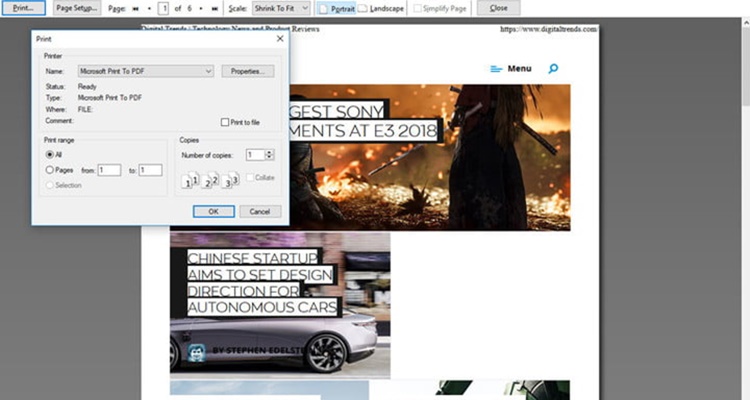Click the previous page arrow

(149, 8)
